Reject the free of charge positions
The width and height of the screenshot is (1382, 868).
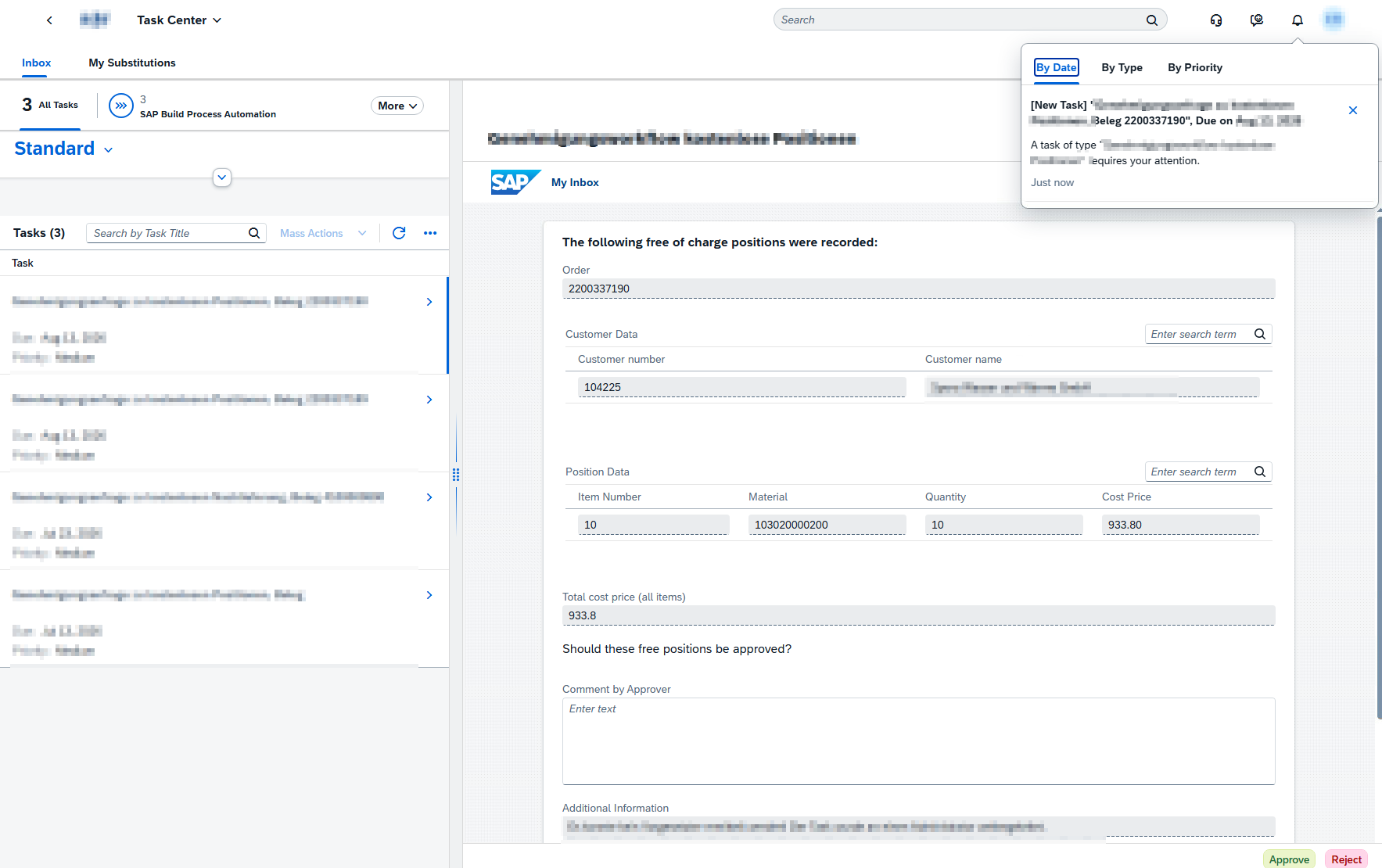click(x=1346, y=859)
